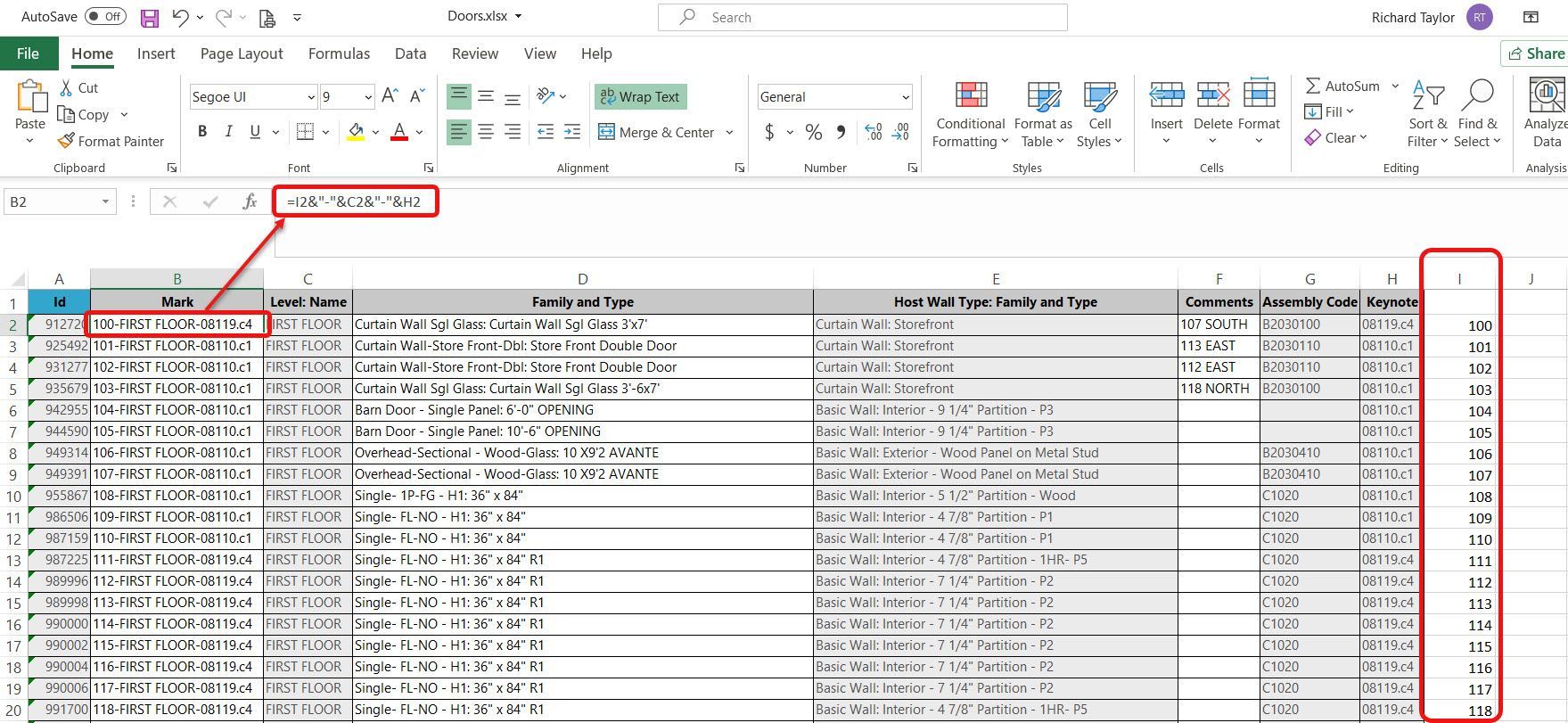
Task: Open Cell Styles dropdown
Action: pyautogui.click(x=1099, y=114)
